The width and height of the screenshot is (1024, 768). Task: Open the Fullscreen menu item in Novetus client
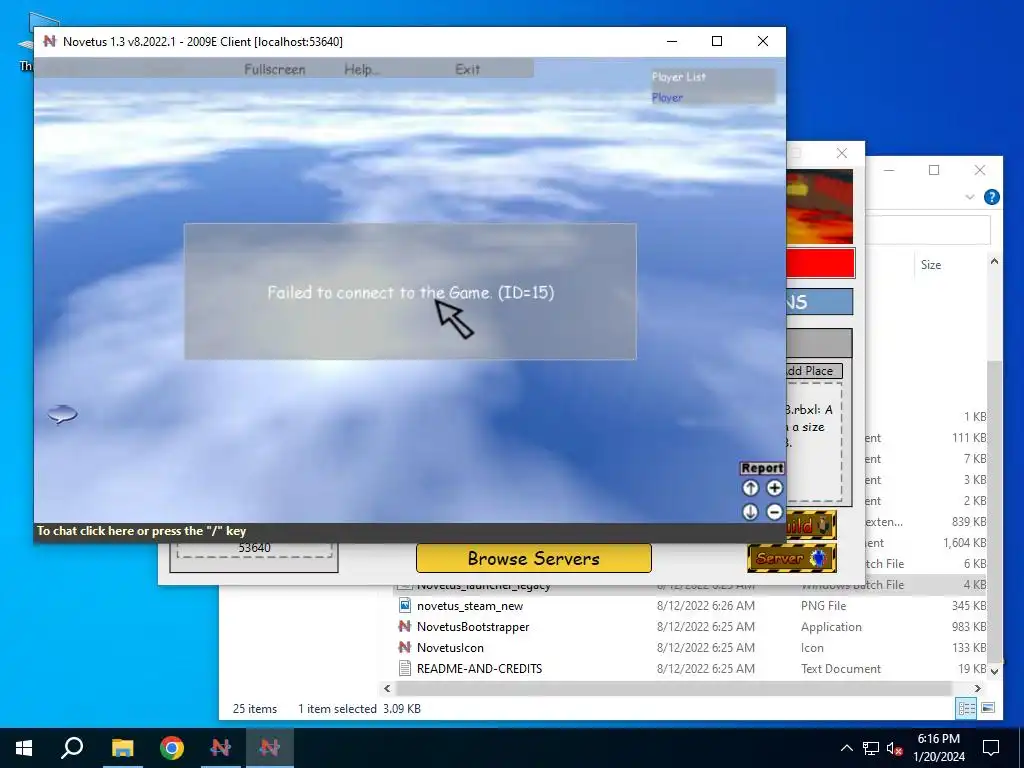[274, 69]
